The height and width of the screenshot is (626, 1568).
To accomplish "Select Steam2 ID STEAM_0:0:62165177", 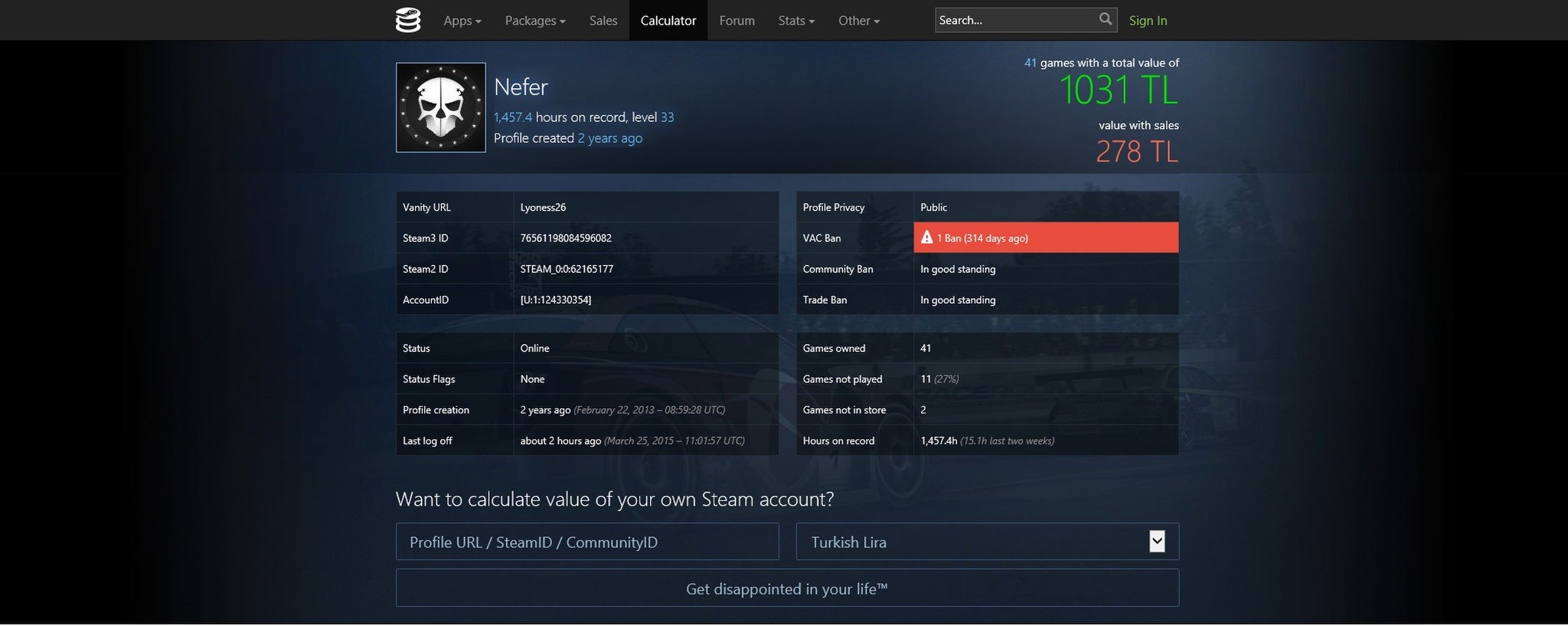I will click(x=567, y=269).
